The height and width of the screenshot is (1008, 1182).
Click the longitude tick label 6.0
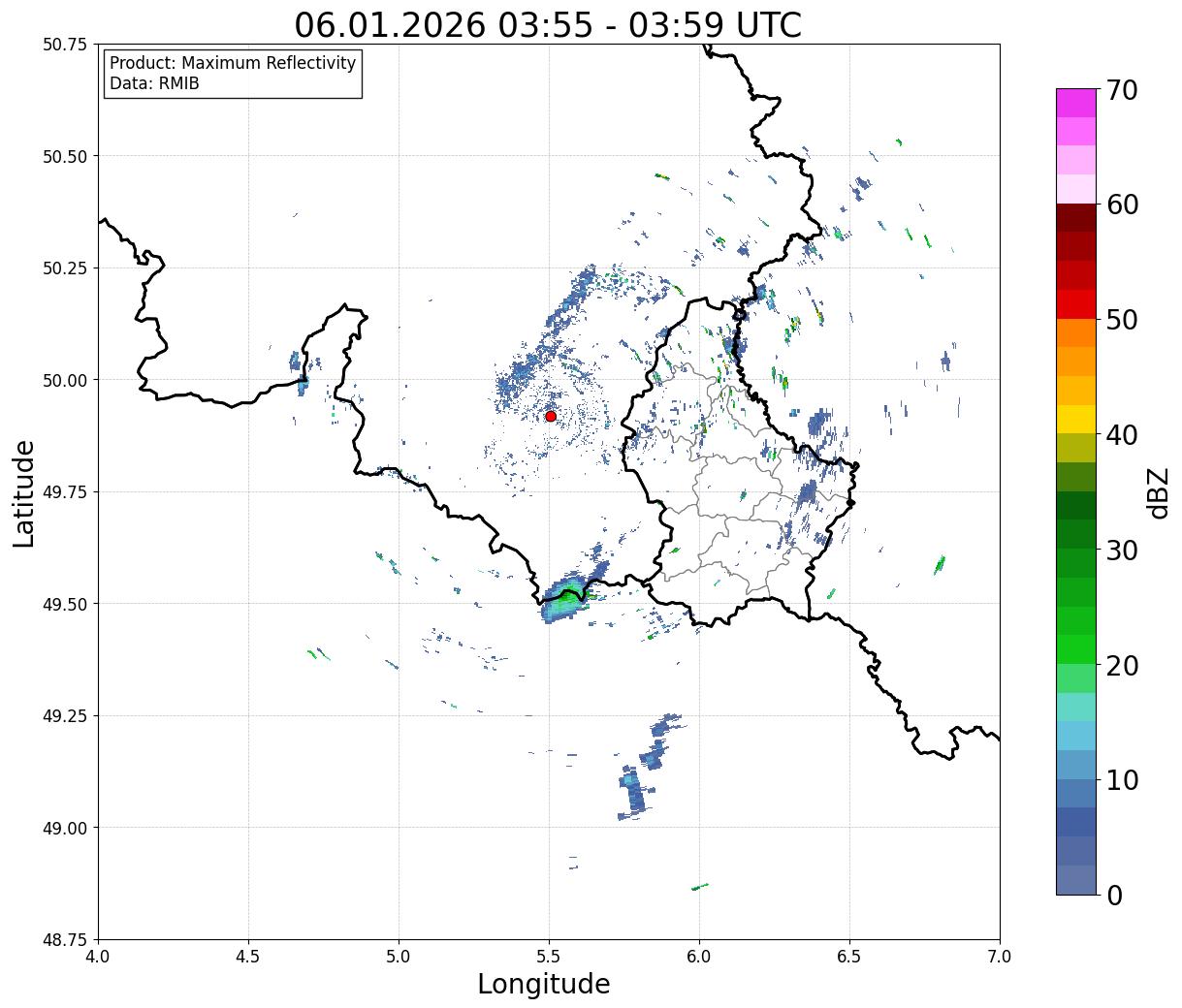pos(699,957)
